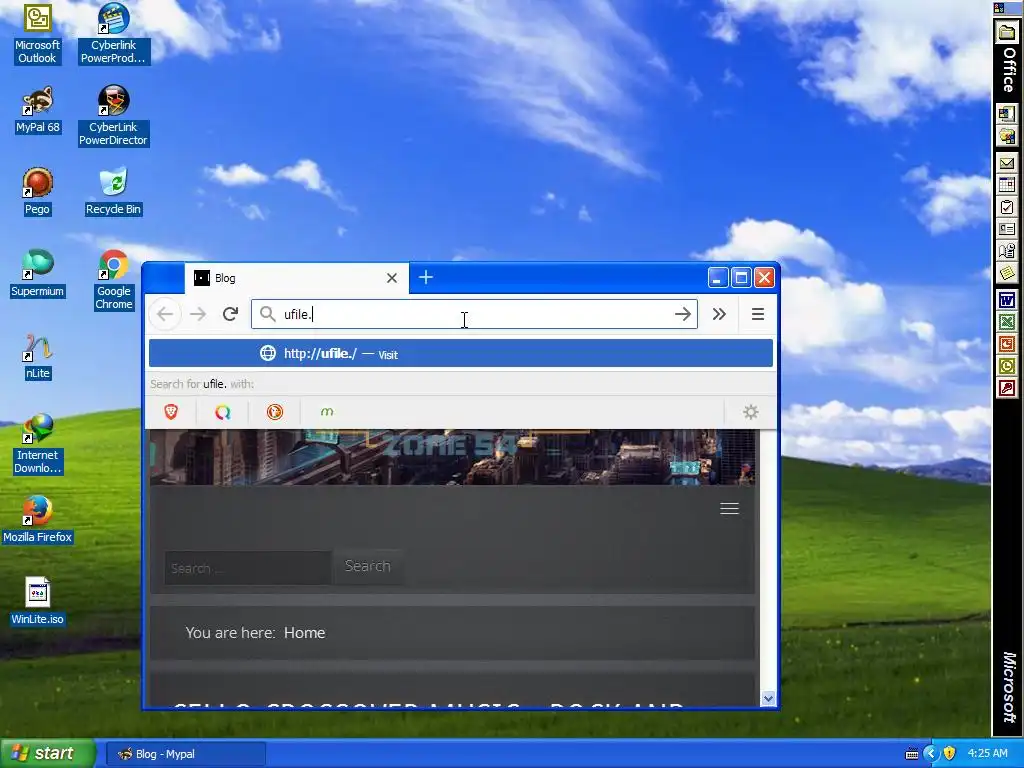Create New Note yellow sticky icon in Office bar
The image size is (1024, 768).
click(1007, 273)
